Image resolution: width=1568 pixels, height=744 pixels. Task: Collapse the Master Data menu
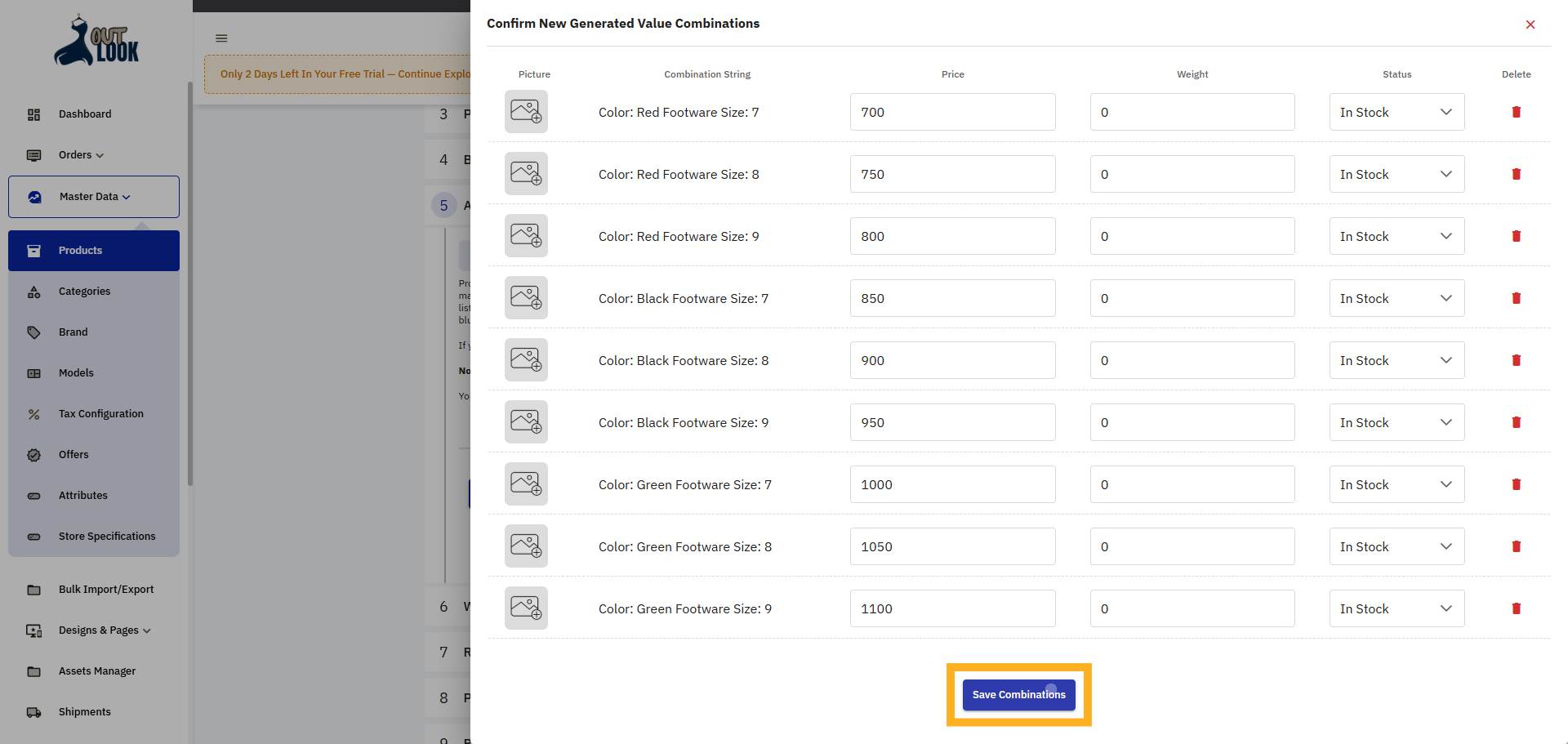tap(92, 197)
